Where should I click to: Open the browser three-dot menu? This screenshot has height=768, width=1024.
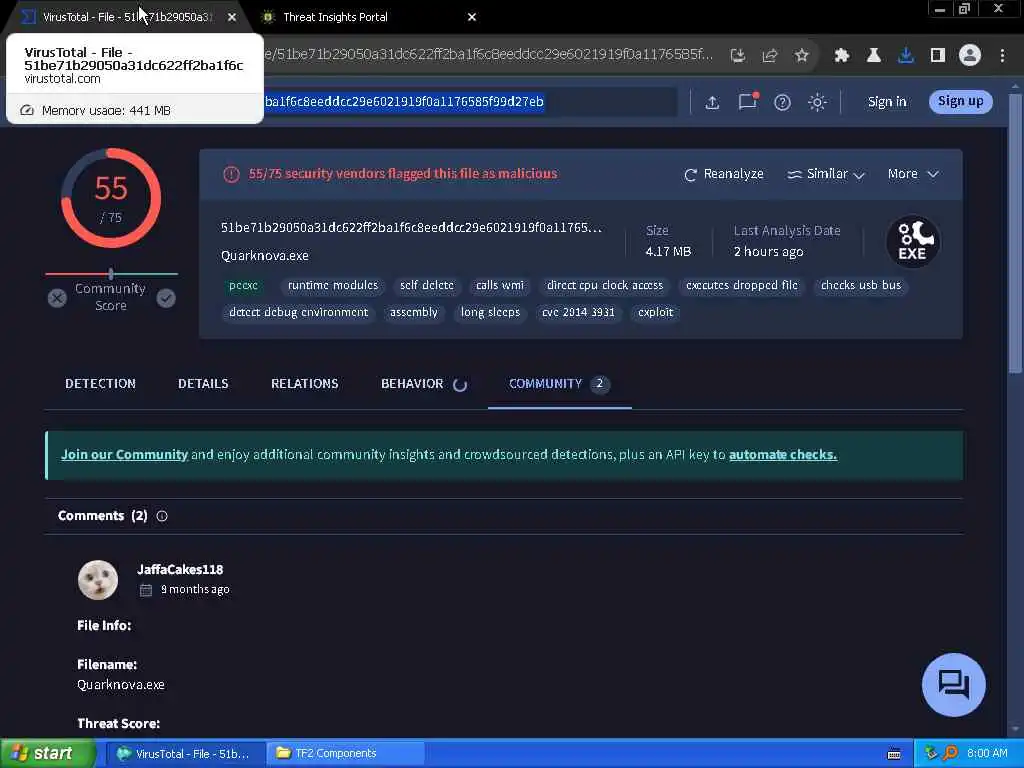click(x=1002, y=56)
